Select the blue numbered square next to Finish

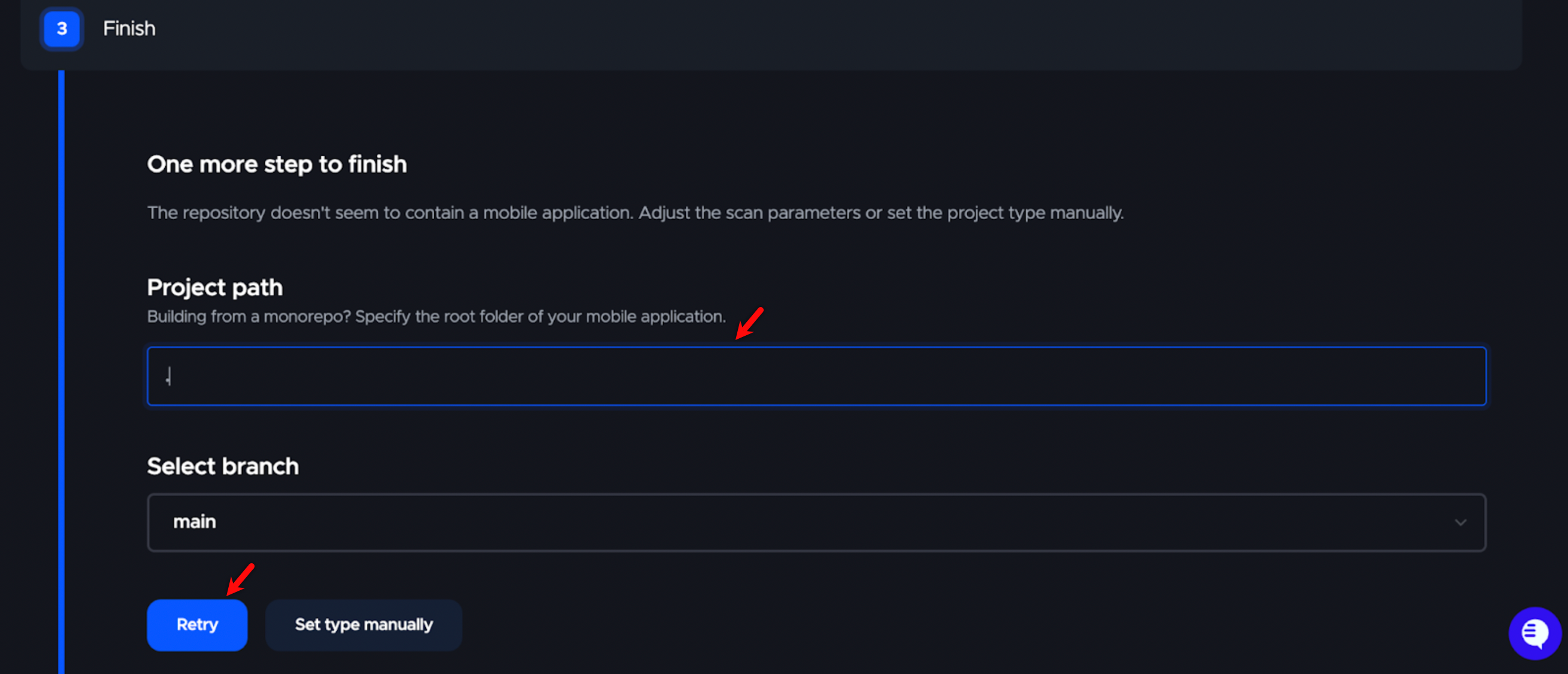point(61,29)
